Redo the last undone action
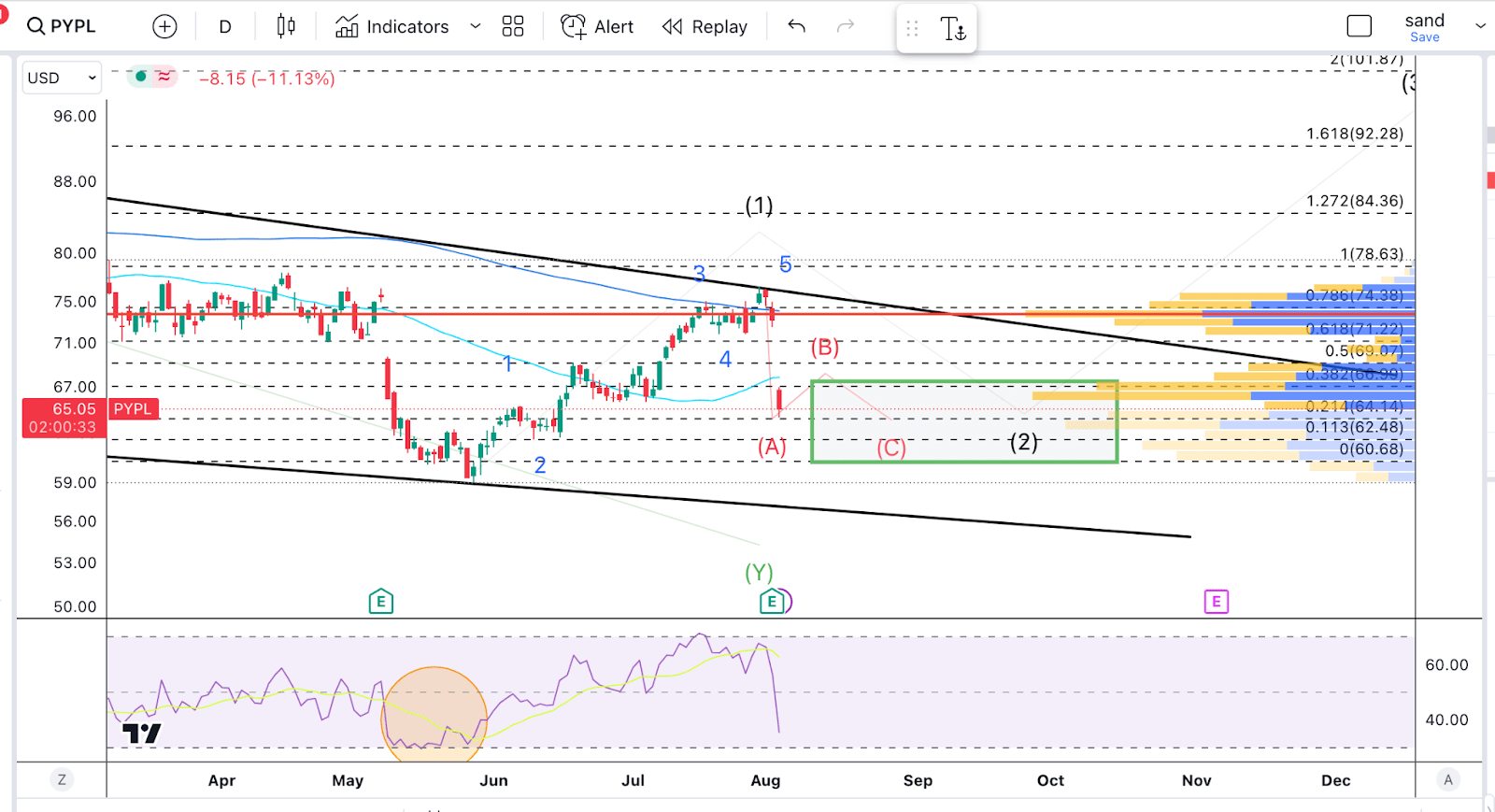Screen dimensions: 1495x812 point(846,26)
